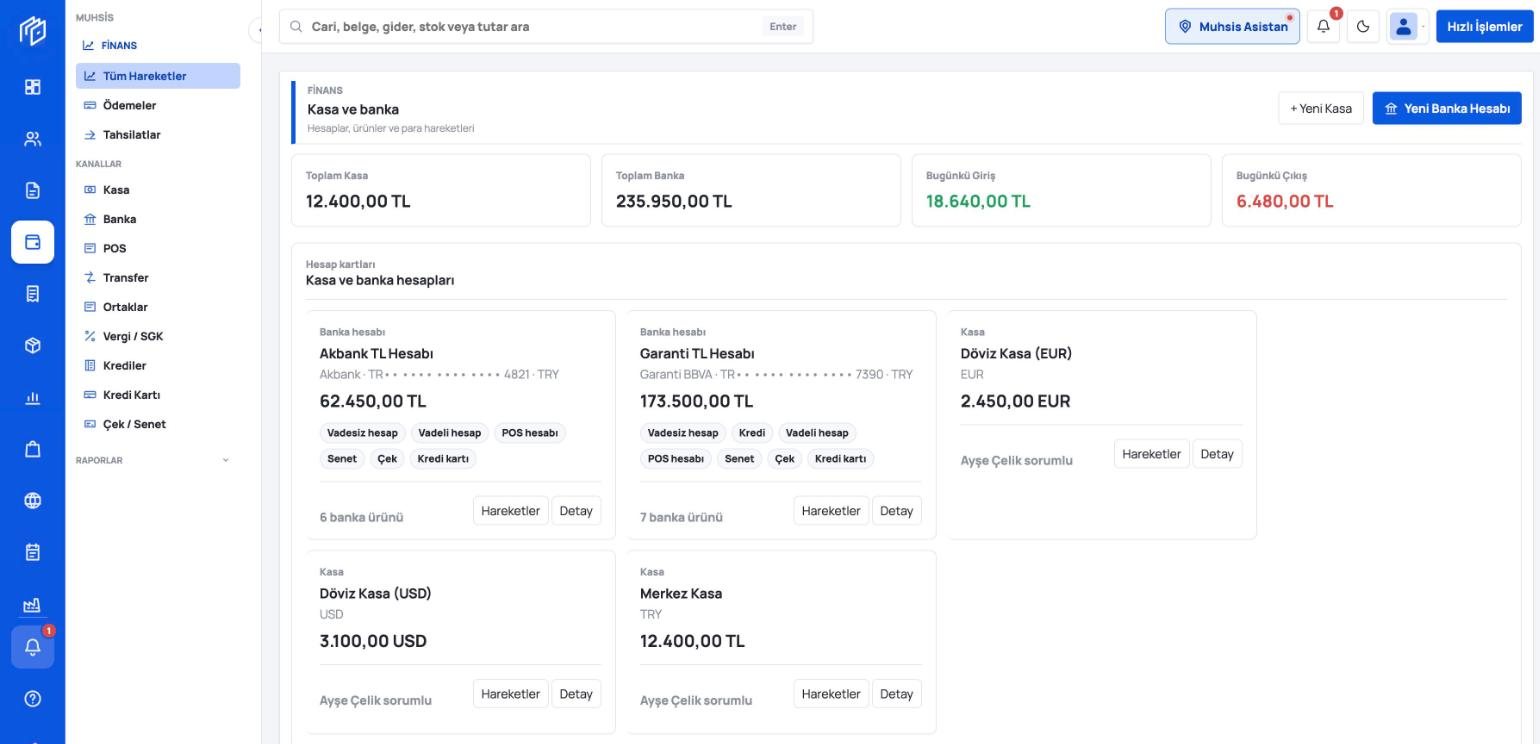This screenshot has width=1540, height=744.
Task: Select Tüm Hareketler in the sidebar
Action: click(158, 76)
